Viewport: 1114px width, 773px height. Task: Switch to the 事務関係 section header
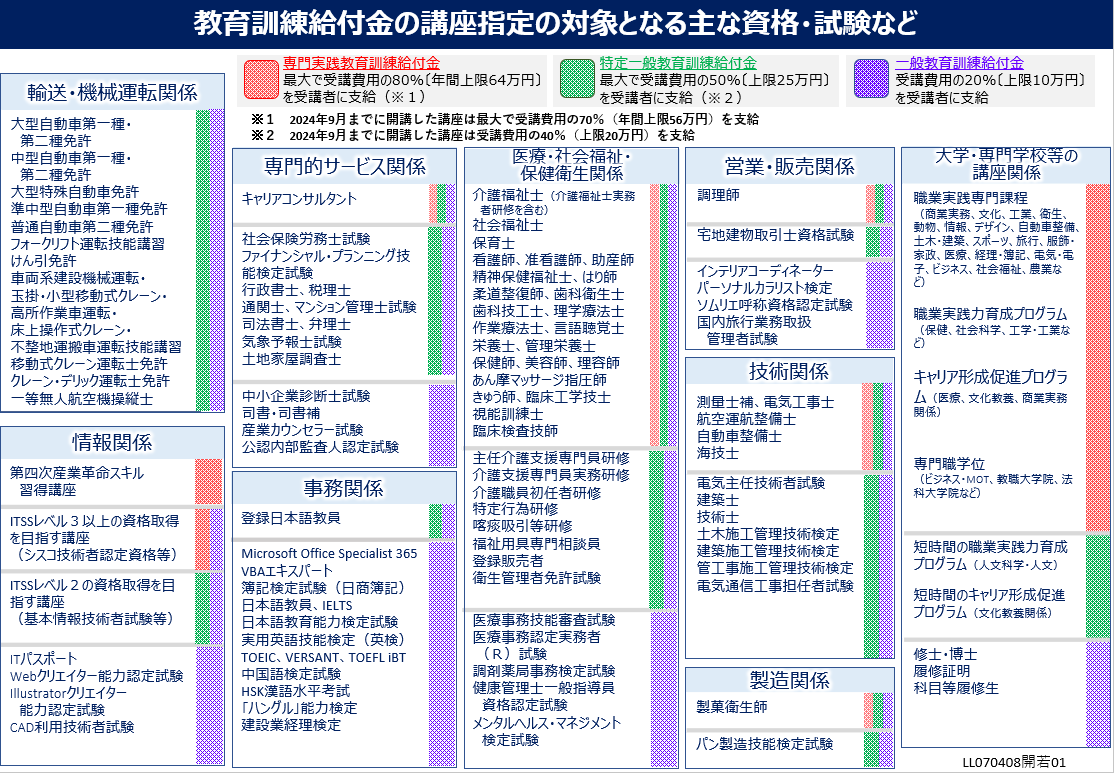[344, 488]
